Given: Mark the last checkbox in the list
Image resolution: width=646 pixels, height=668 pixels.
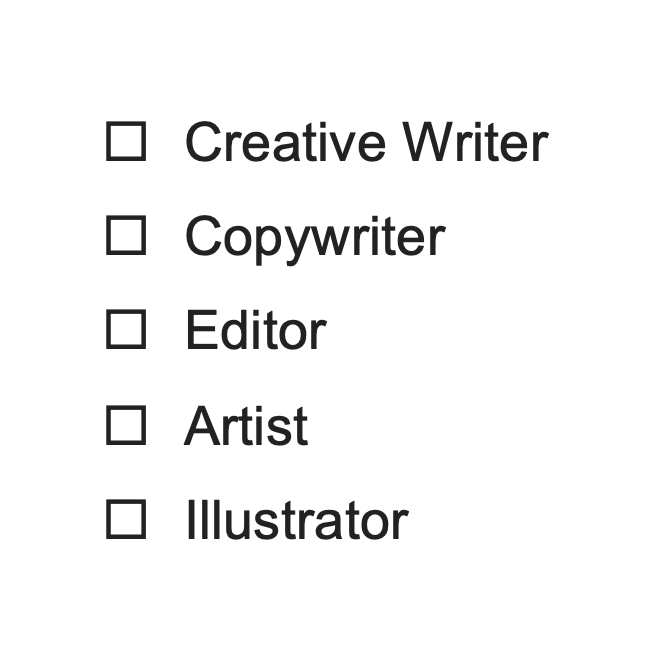Looking at the screenshot, I should point(126,520).
